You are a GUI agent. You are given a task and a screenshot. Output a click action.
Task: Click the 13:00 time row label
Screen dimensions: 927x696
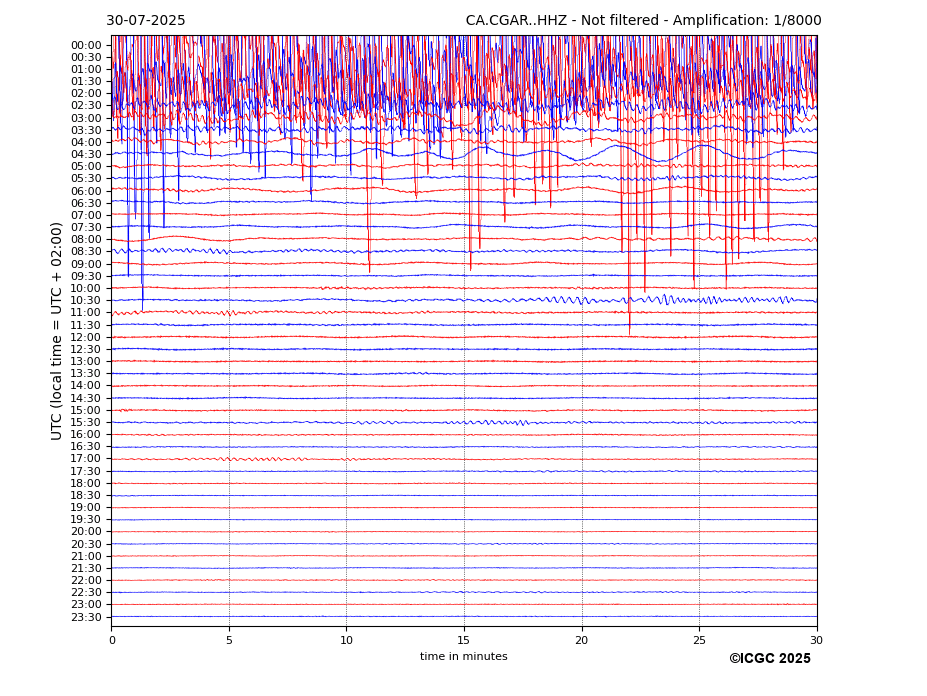86,361
